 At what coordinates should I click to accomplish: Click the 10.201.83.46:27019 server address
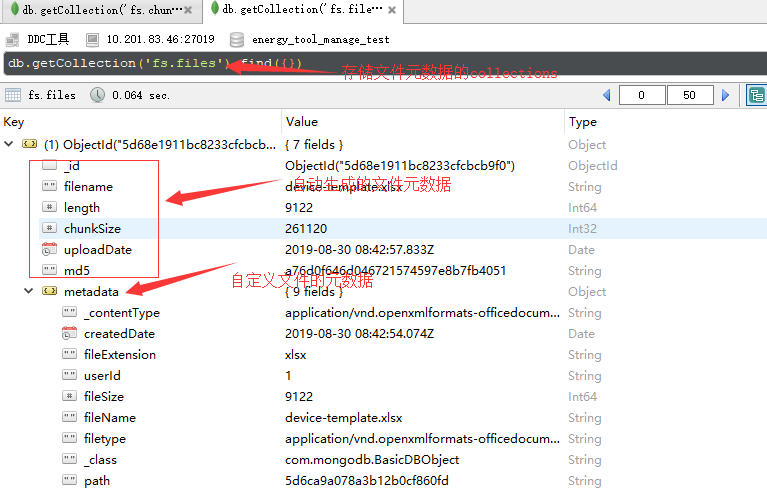pyautogui.click(x=160, y=39)
